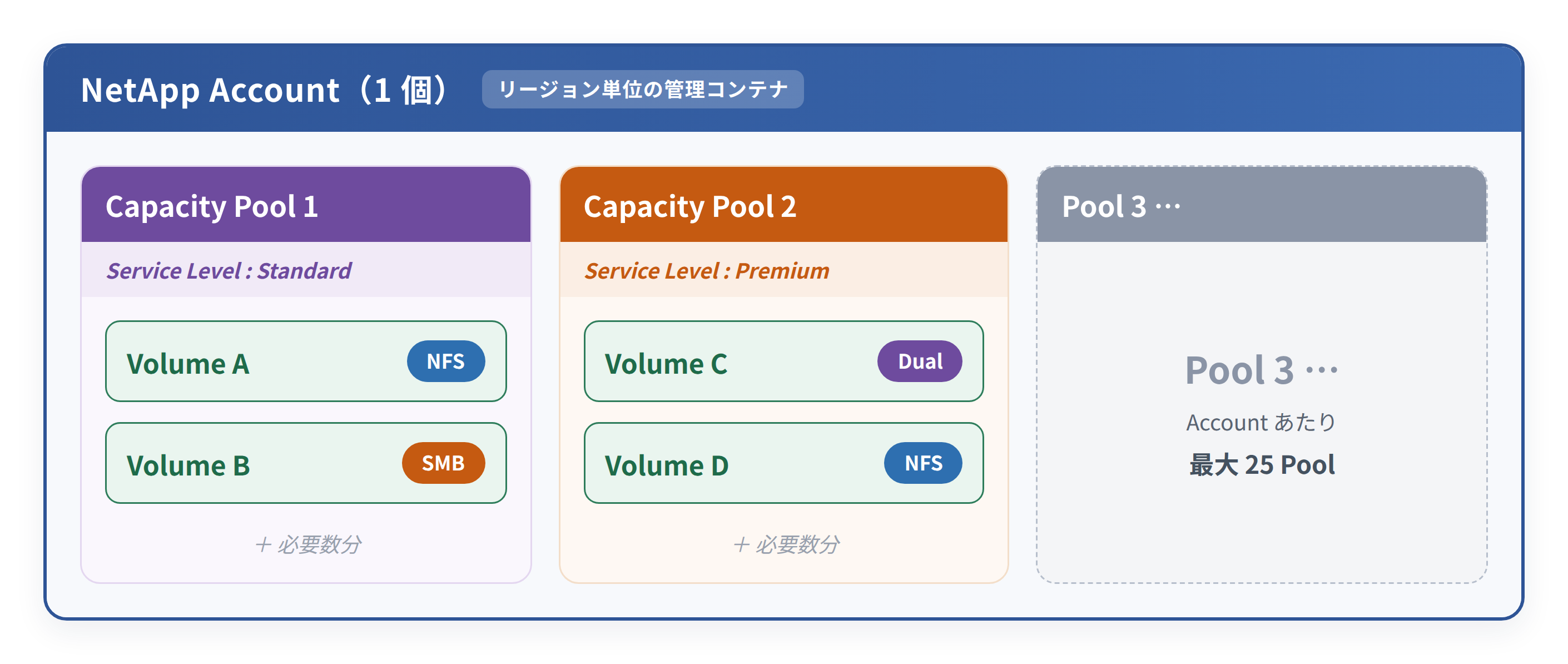This screenshot has height=664, width=1568.
Task: Click the Volume D card
Action: pyautogui.click(x=783, y=463)
